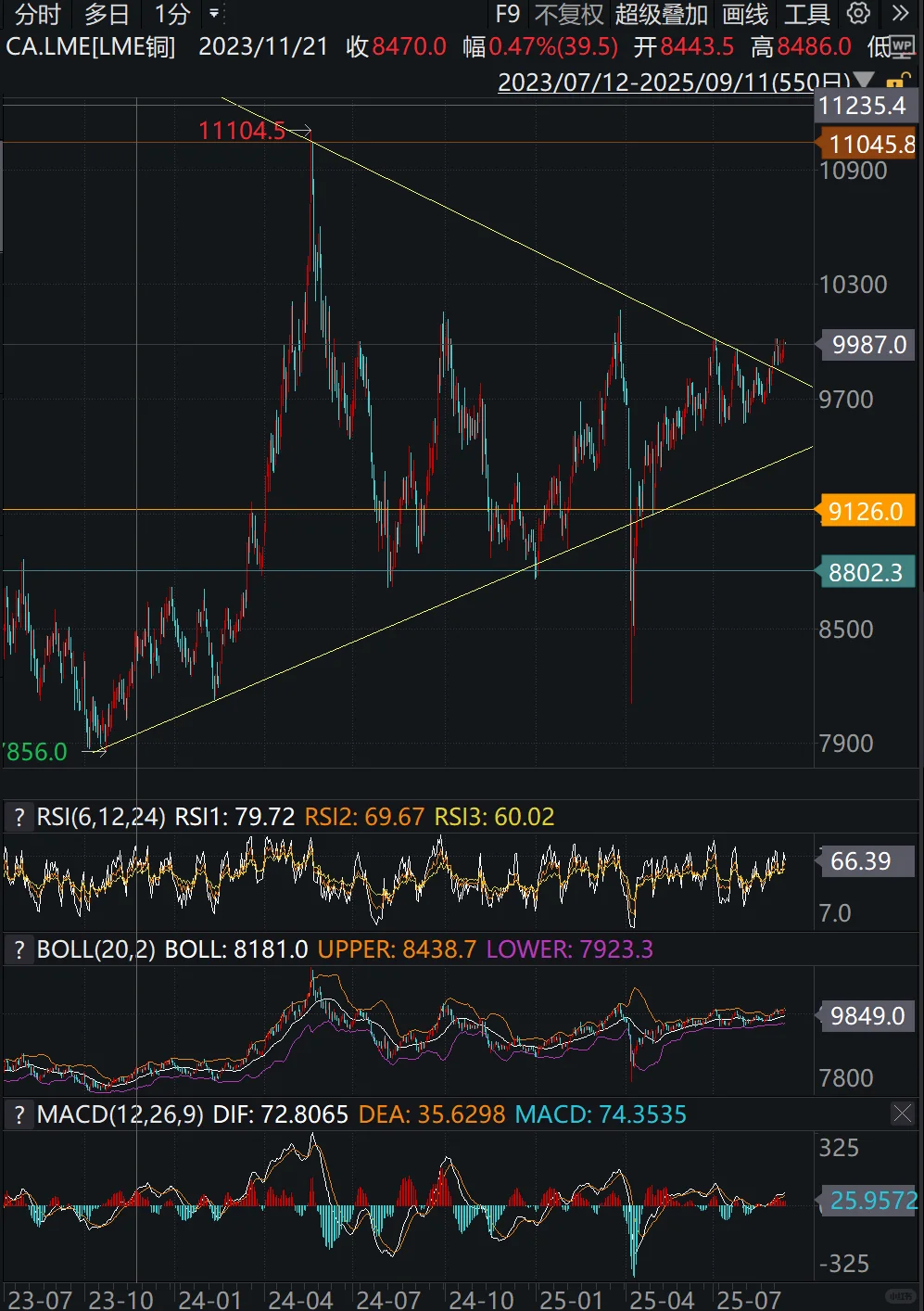This screenshot has height=1311, width=924.
Task: Click the MACD: 74.3535 readout
Action: click(x=601, y=1114)
